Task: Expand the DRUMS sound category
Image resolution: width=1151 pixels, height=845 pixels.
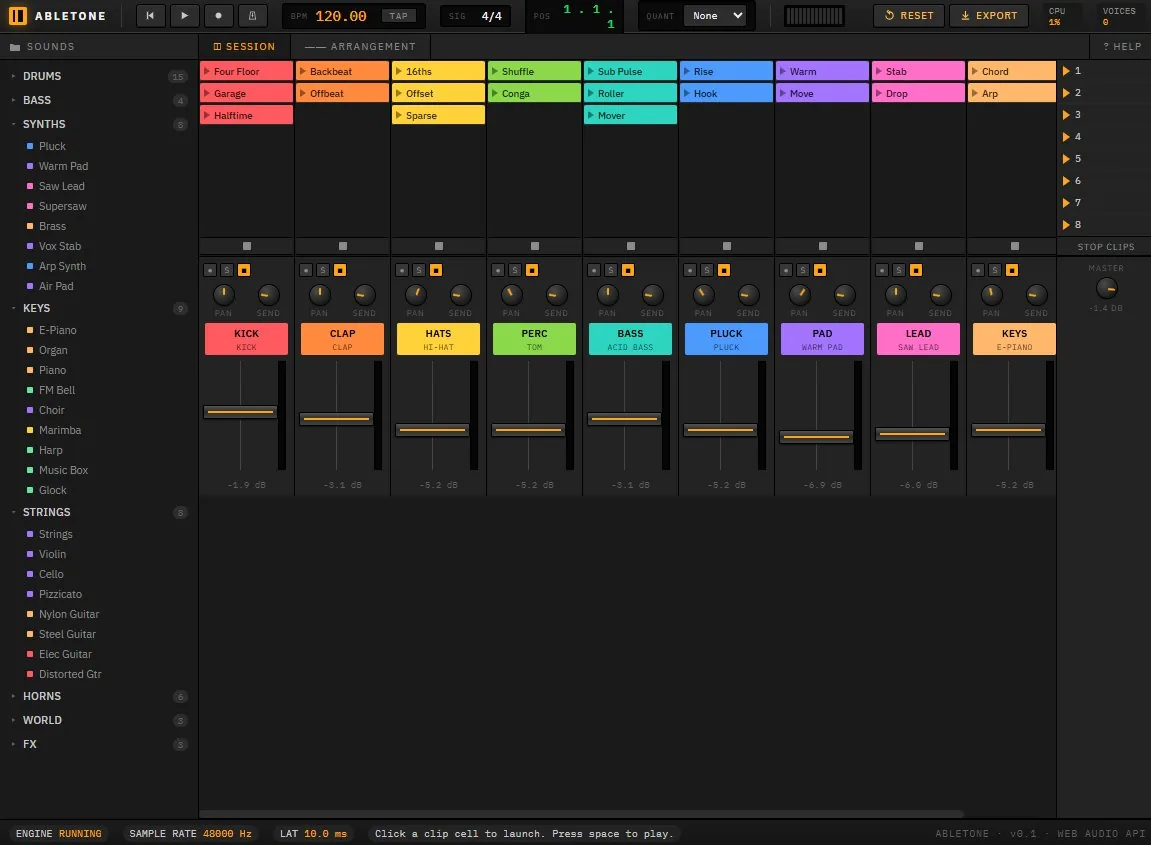Action: point(99,76)
